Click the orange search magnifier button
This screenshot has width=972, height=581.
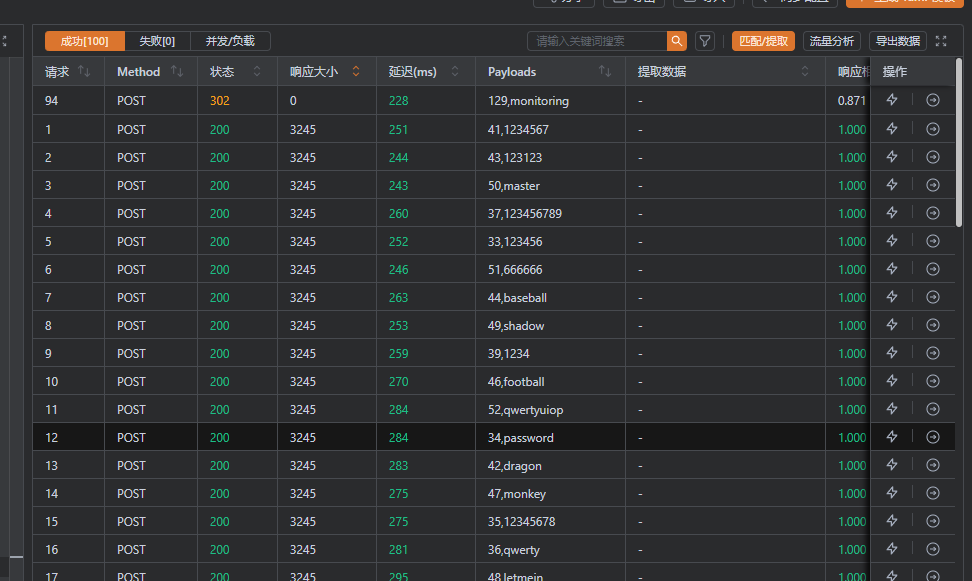pyautogui.click(x=677, y=41)
